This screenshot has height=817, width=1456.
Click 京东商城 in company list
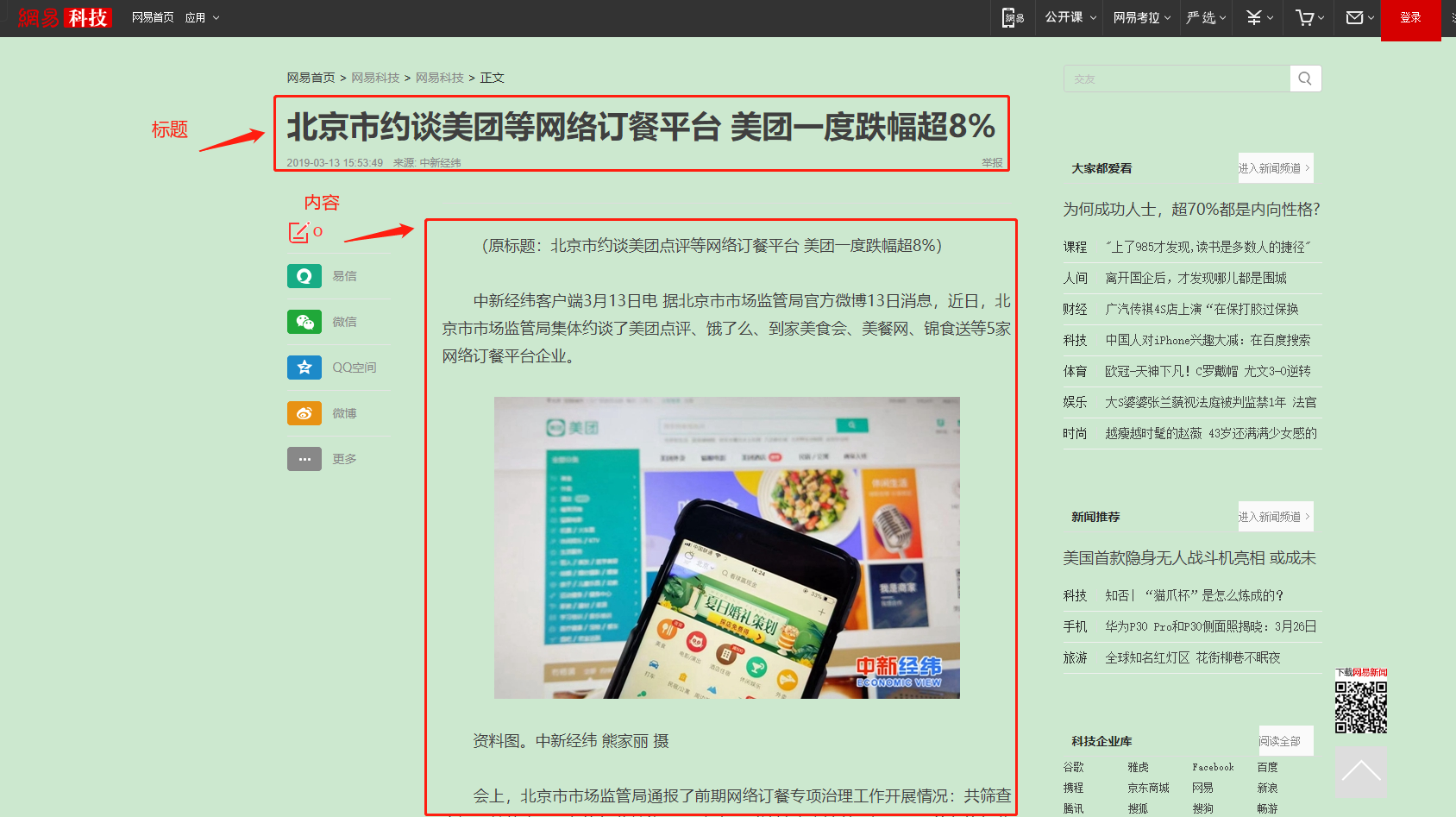click(x=1148, y=788)
